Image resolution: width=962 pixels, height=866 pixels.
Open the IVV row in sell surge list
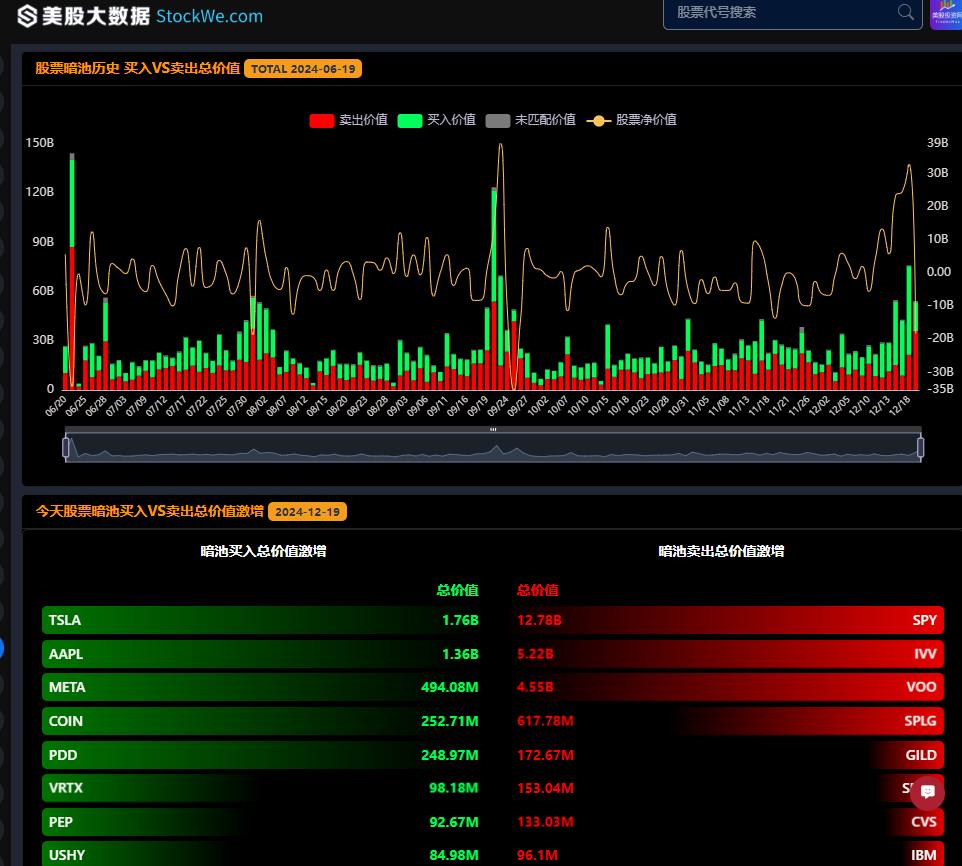click(728, 654)
